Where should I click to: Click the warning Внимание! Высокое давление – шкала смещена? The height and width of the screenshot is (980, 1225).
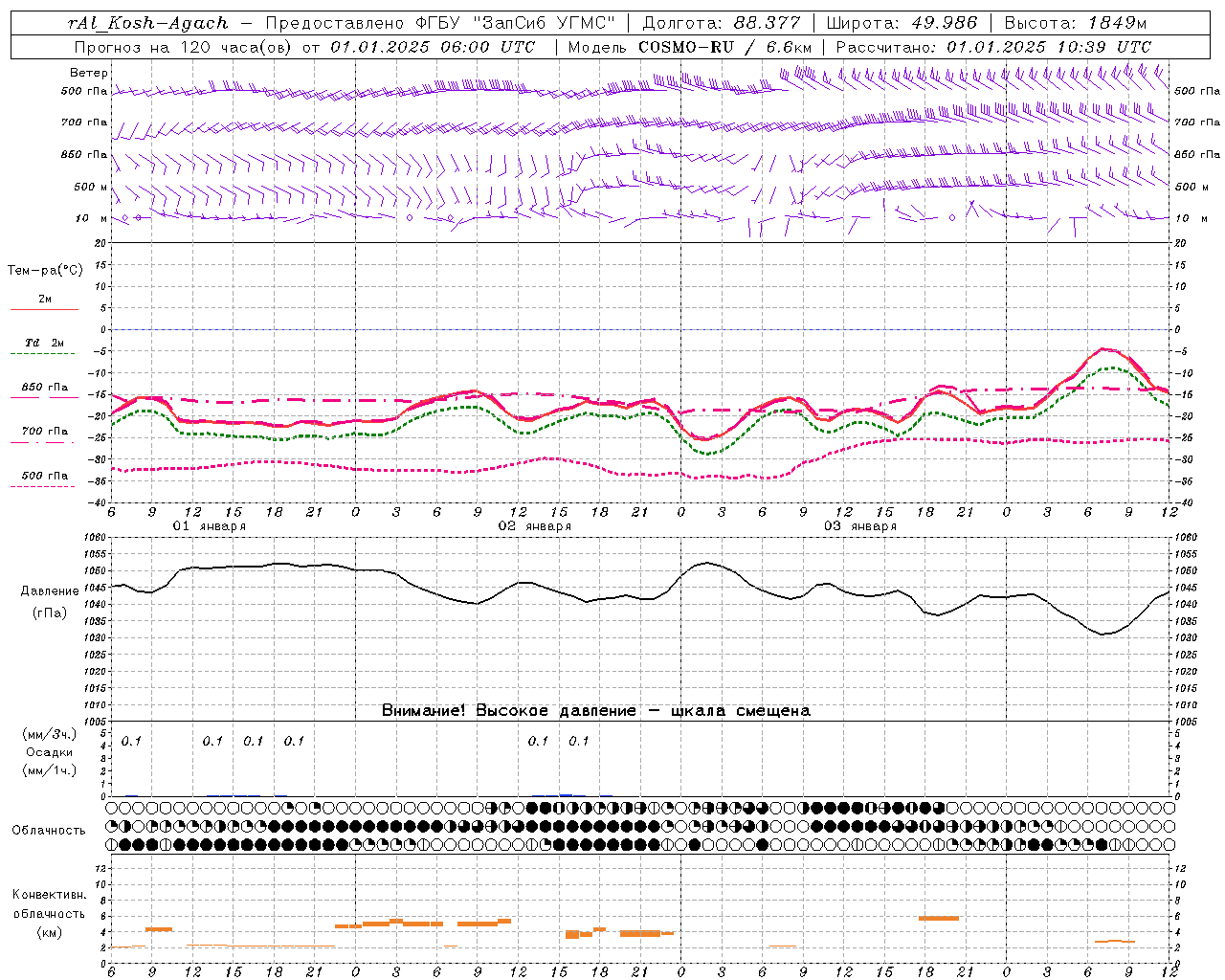[595, 711]
